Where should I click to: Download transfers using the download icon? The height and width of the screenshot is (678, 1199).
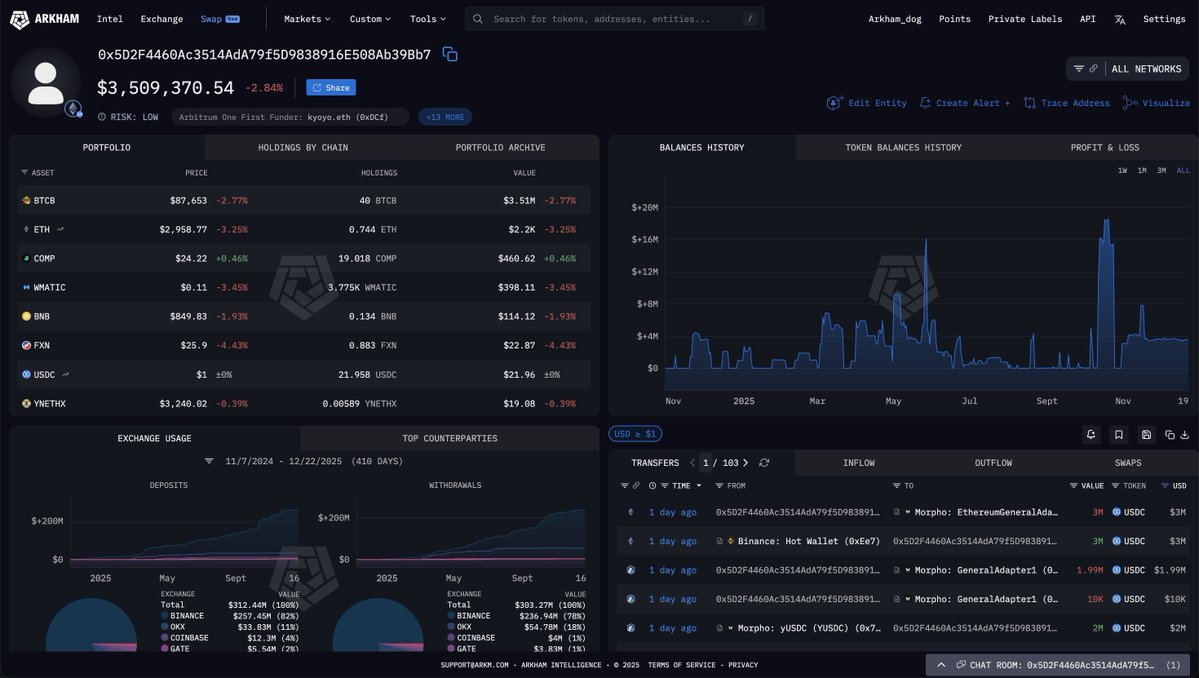(x=1185, y=434)
